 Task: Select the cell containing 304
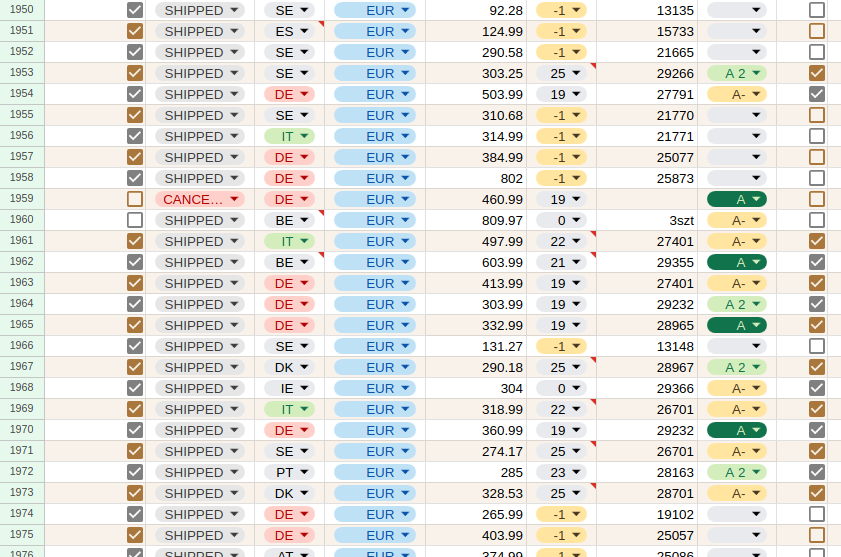[x=476, y=388]
